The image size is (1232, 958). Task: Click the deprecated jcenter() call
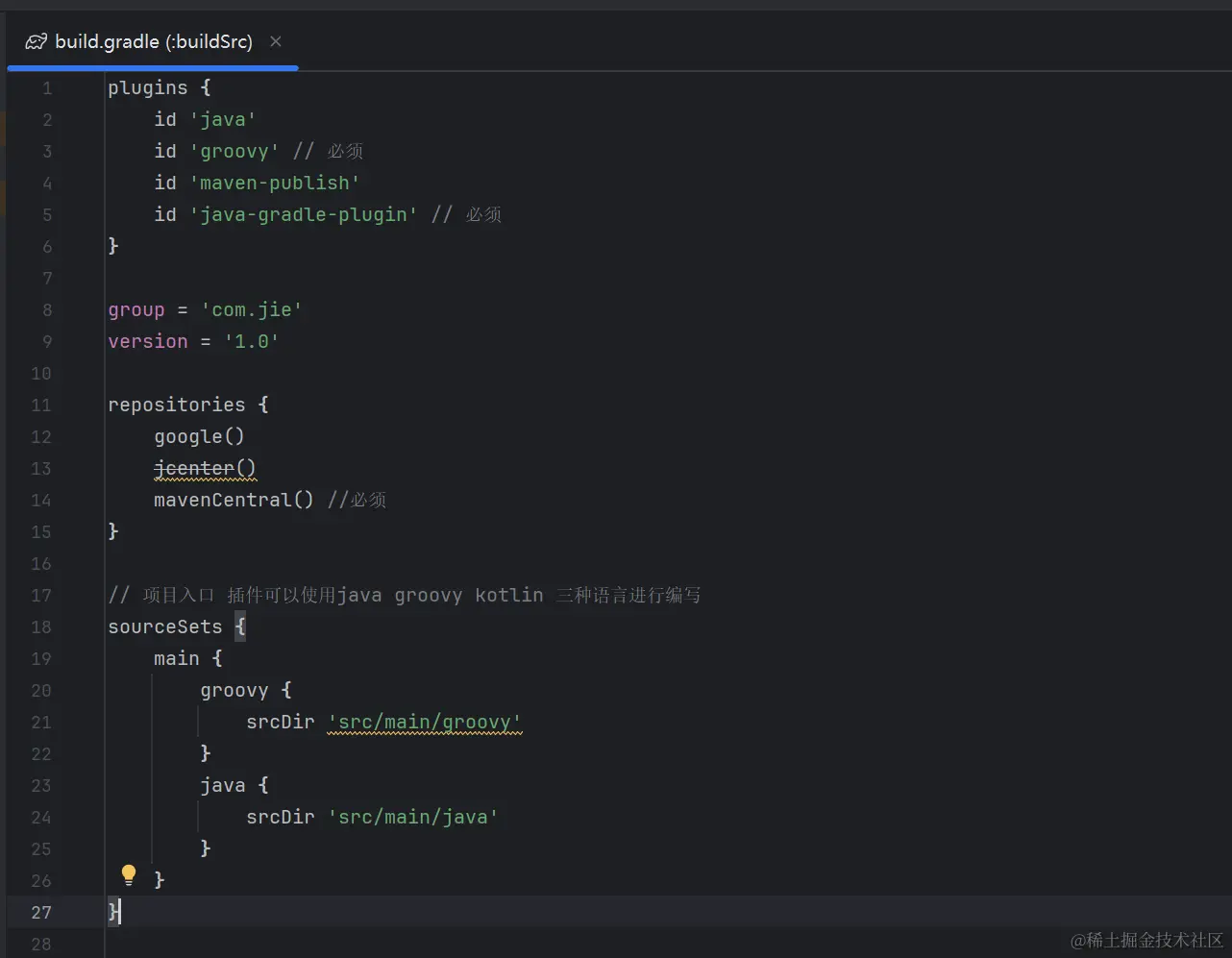(205, 468)
